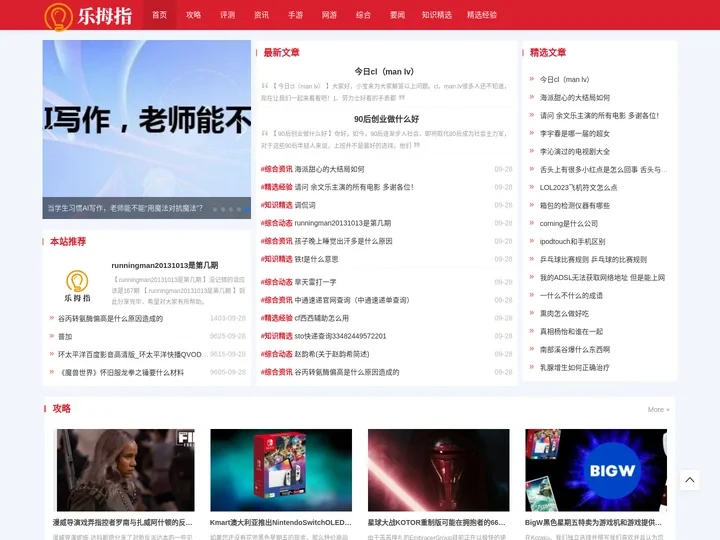720x540 pixels.
Task: Go to the 评测 navigation item
Action: click(x=227, y=15)
